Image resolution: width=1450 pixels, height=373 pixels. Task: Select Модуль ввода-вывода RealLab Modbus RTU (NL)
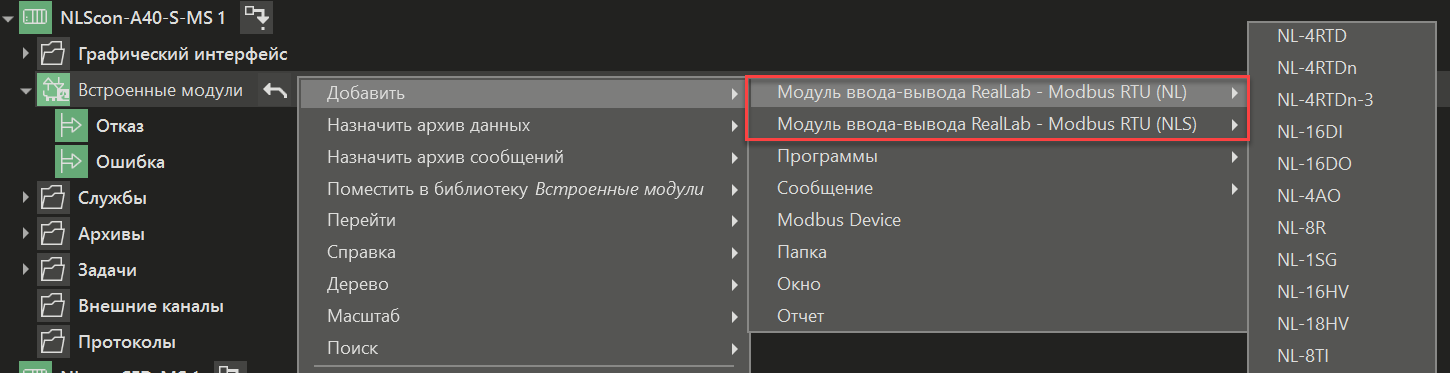998,93
